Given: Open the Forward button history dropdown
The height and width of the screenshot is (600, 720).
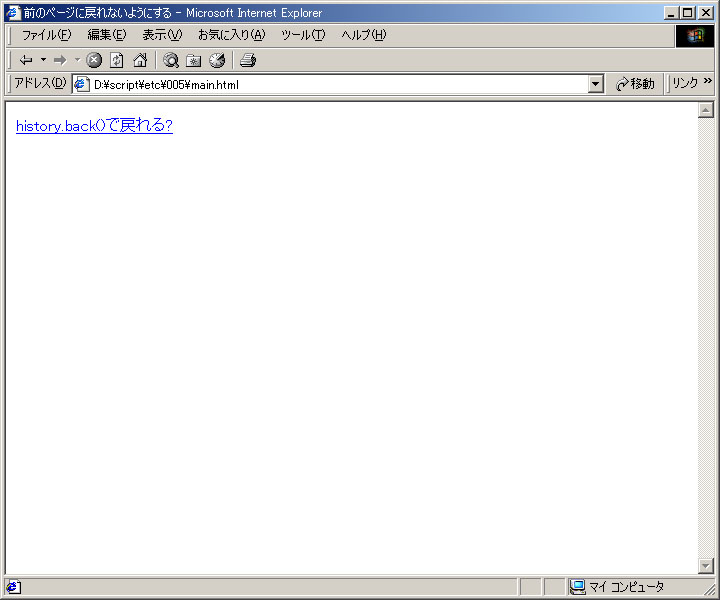Looking at the screenshot, I should coord(77,60).
